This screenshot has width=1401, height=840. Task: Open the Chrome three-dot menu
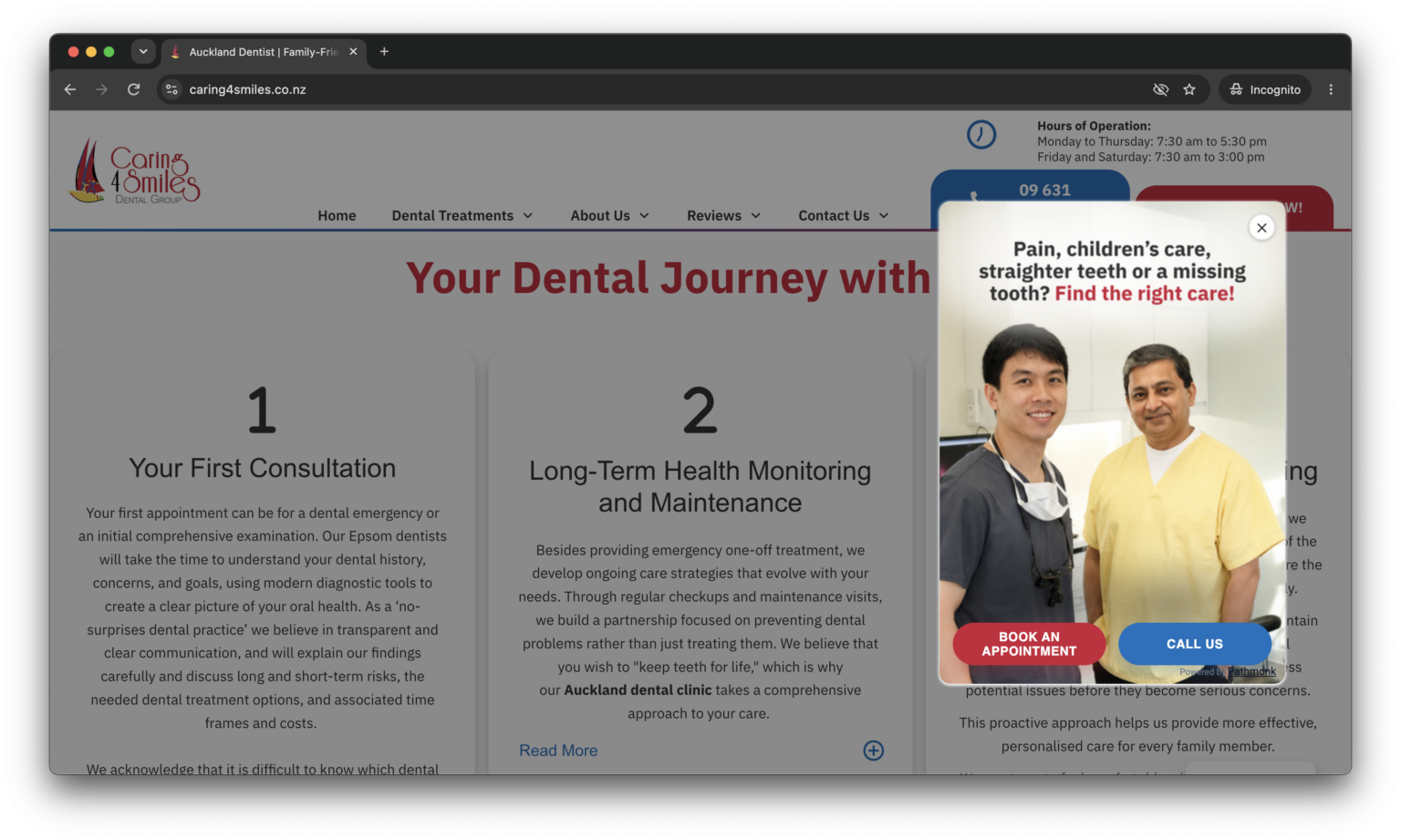coord(1331,89)
